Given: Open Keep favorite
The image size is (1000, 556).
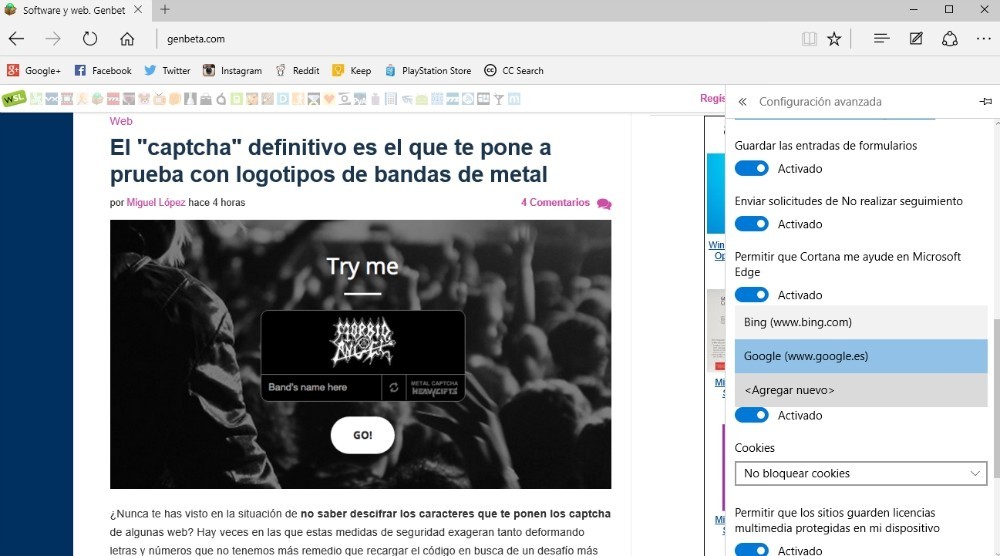Looking at the screenshot, I should (351, 71).
